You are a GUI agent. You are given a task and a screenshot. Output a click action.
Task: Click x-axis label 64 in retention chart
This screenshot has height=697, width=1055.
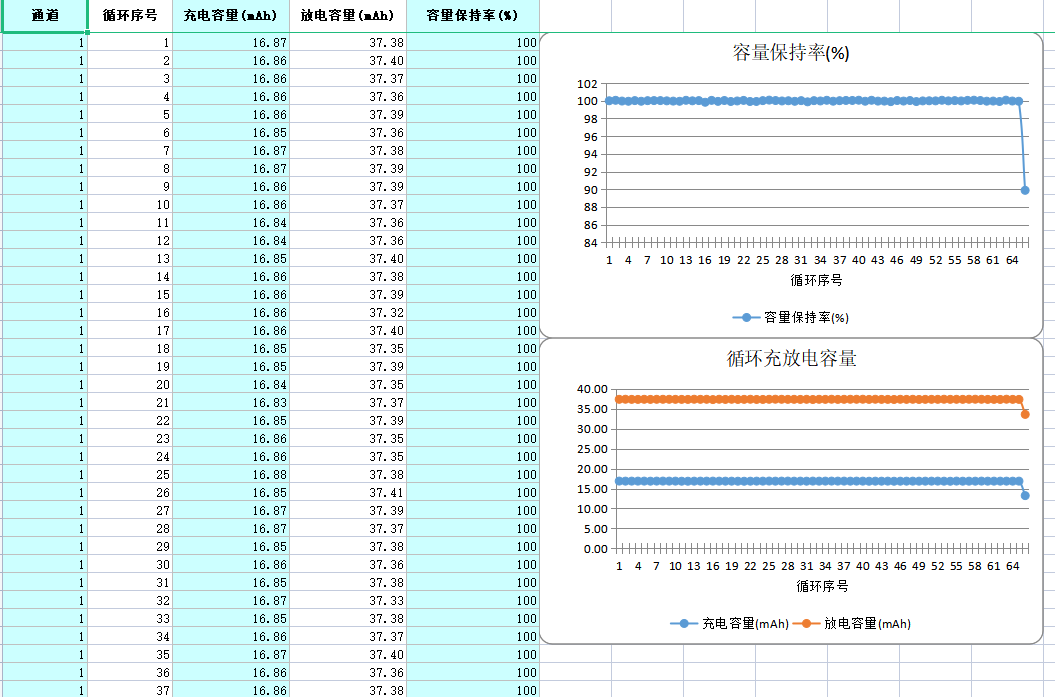point(1012,260)
